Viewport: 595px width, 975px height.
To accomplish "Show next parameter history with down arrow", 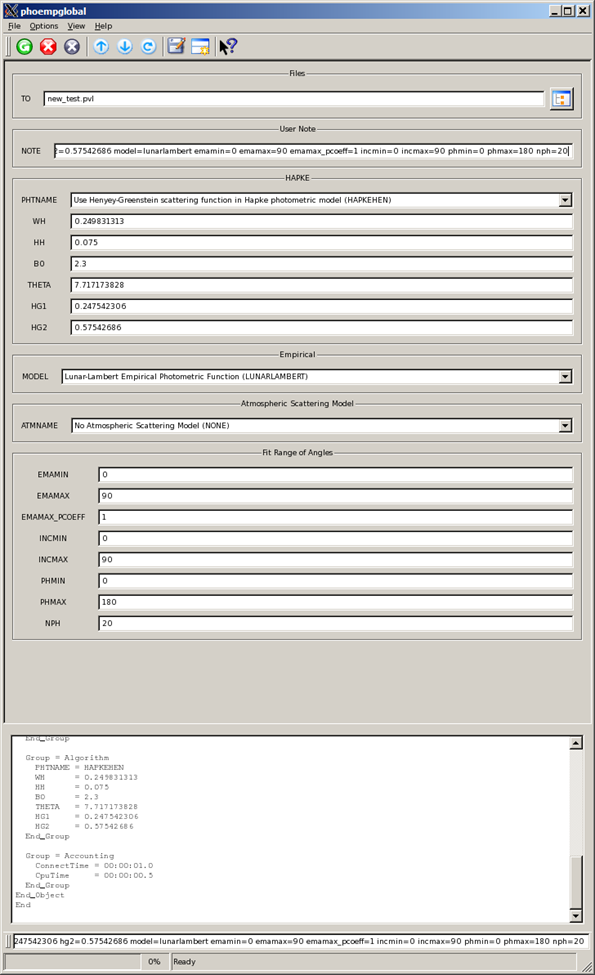I will tap(125, 47).
